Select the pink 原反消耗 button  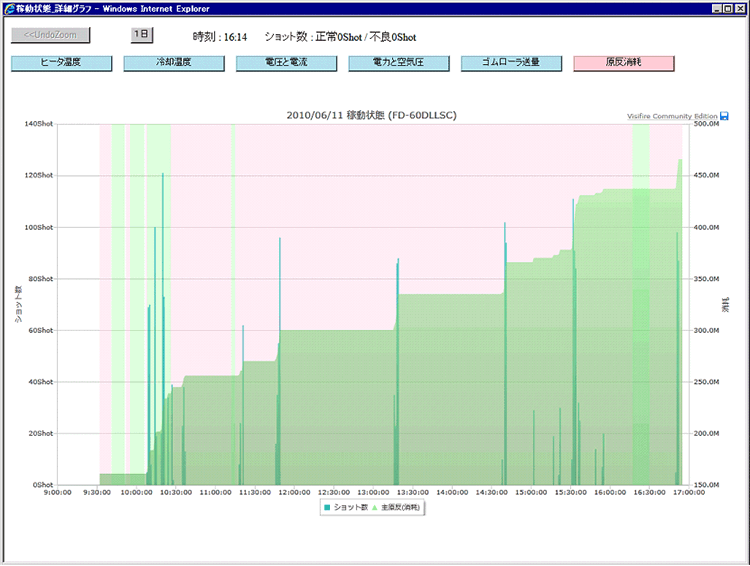[624, 63]
